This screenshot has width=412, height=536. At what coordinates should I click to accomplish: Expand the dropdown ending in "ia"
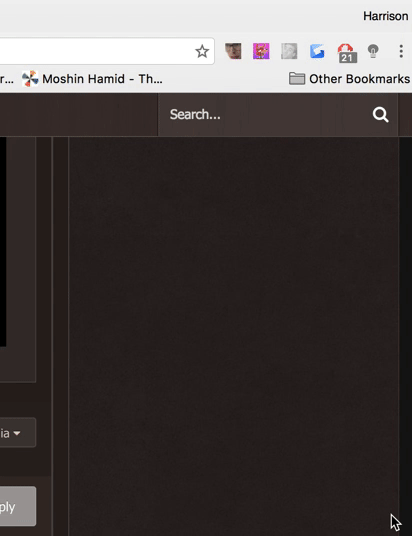[x=18, y=433]
